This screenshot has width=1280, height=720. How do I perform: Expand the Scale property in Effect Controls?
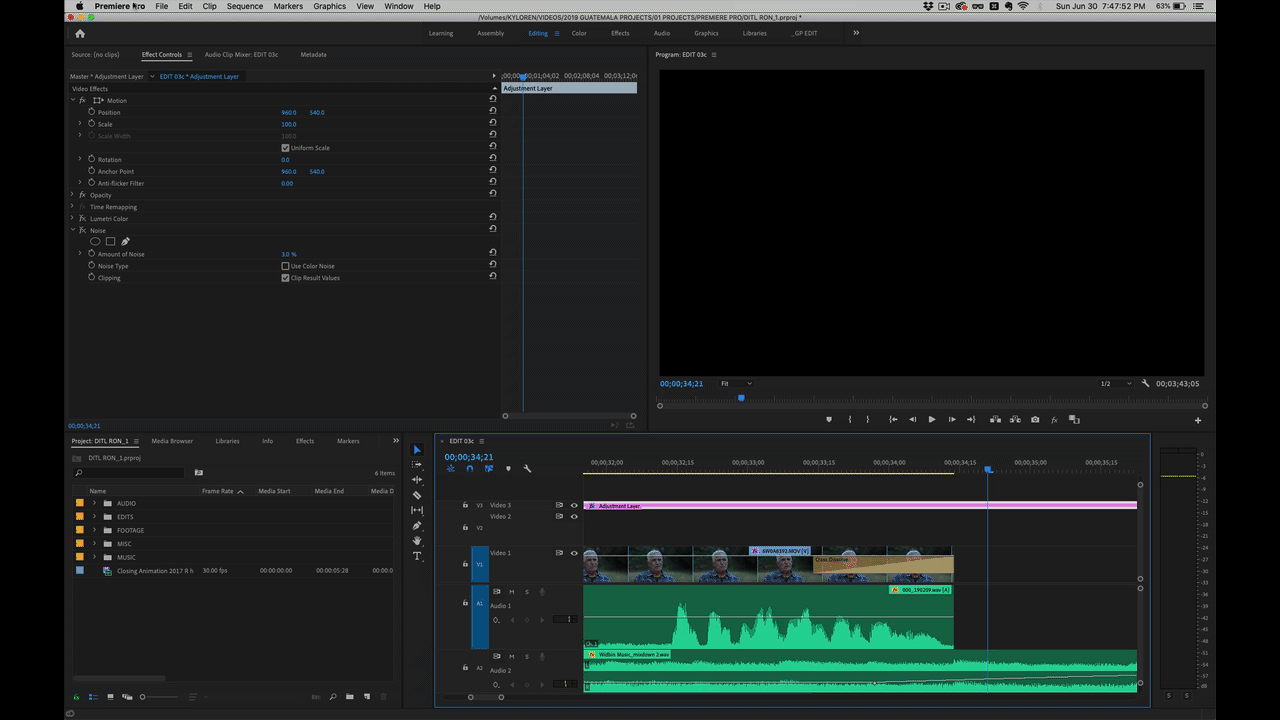80,124
